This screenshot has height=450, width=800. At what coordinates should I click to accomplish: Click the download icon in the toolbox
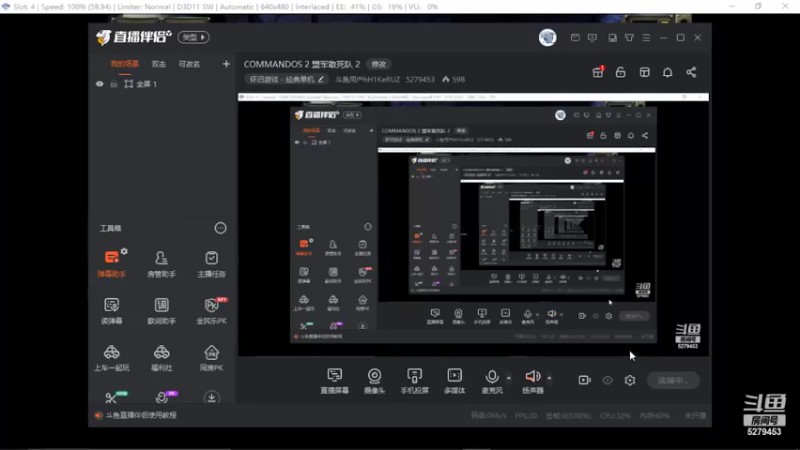click(211, 397)
